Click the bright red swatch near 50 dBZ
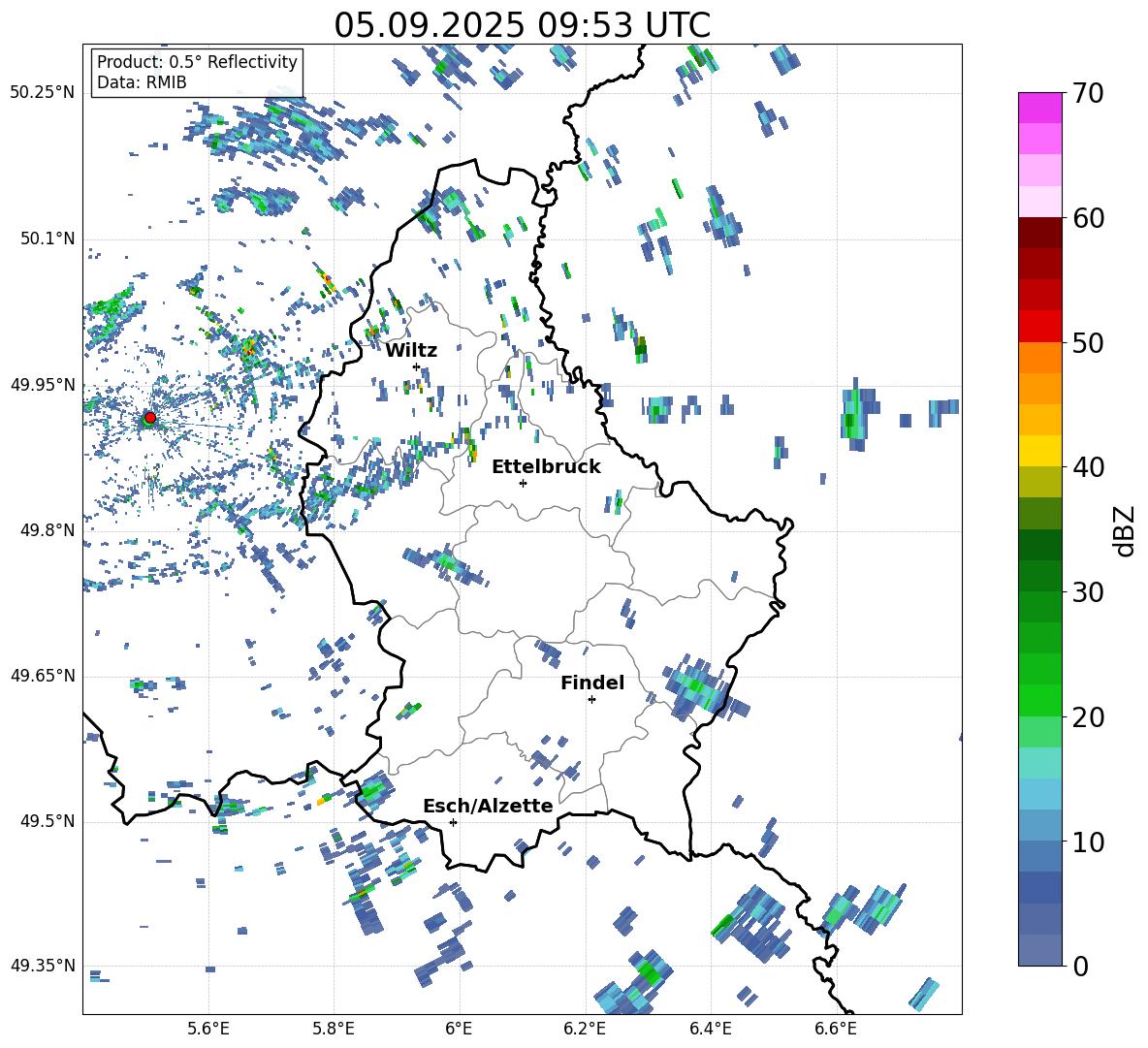1148x1048 pixels. click(x=1039, y=327)
